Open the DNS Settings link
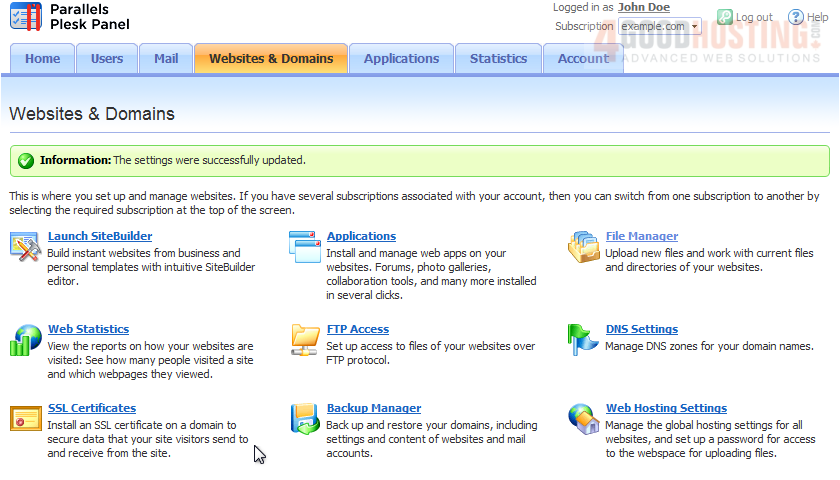This screenshot has width=840, height=480. point(641,329)
